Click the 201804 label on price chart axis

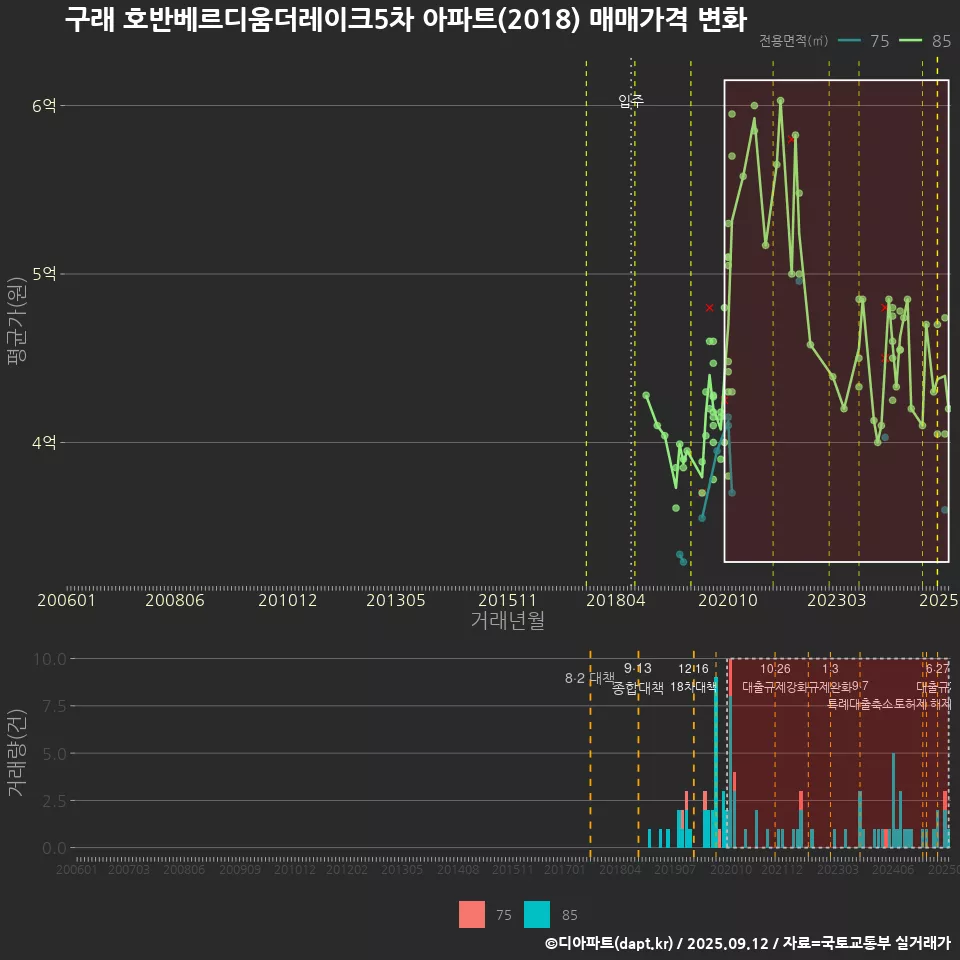point(613,600)
